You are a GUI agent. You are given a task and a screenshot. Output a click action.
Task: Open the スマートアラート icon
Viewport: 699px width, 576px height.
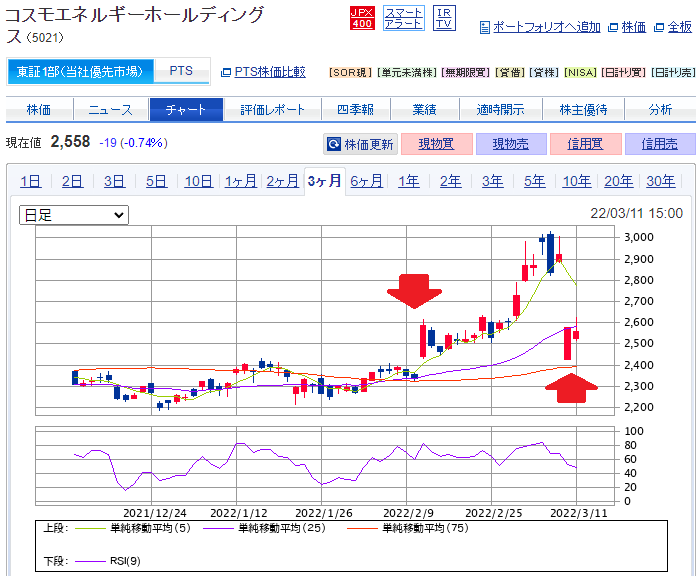click(x=404, y=17)
